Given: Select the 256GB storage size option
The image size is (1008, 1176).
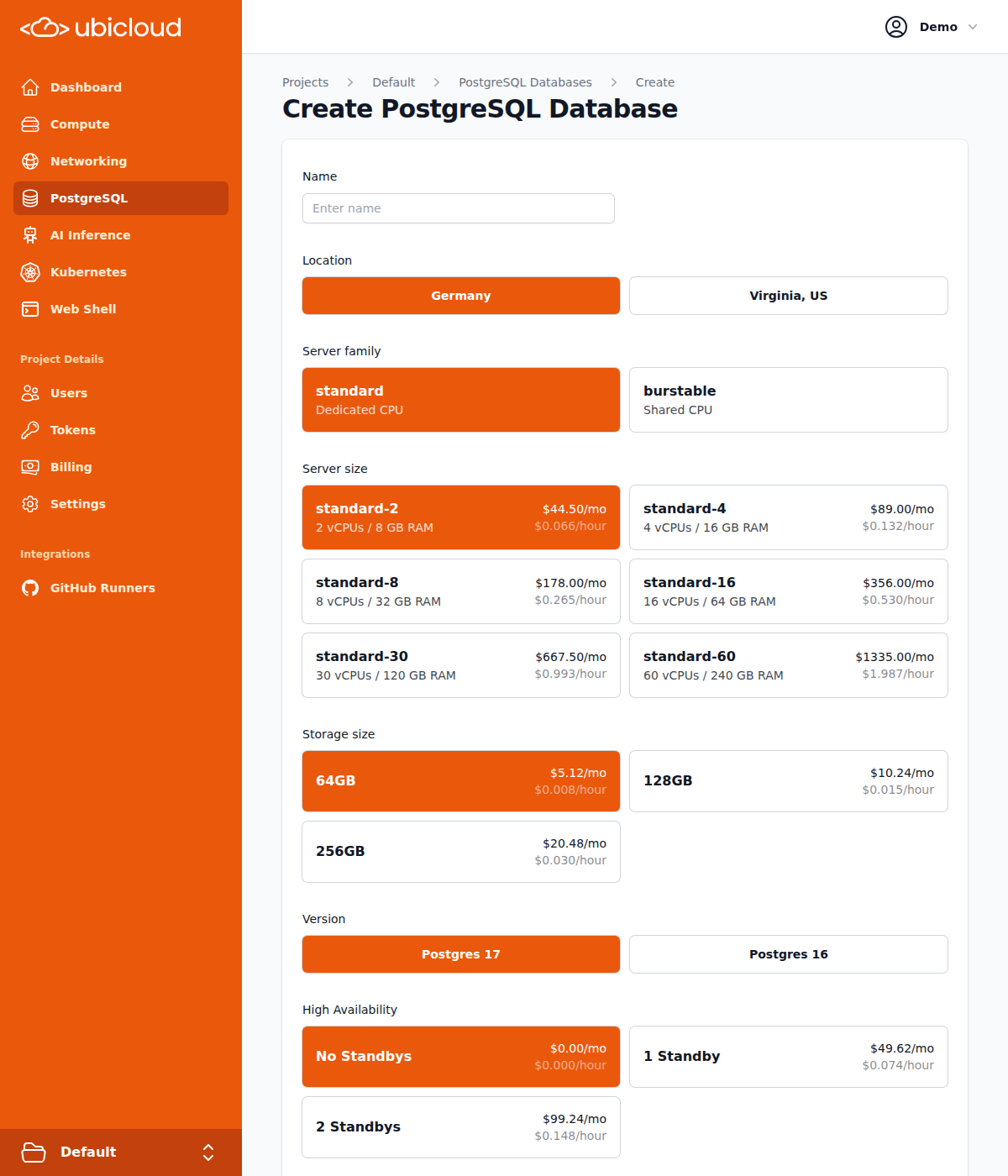Looking at the screenshot, I should coord(460,851).
